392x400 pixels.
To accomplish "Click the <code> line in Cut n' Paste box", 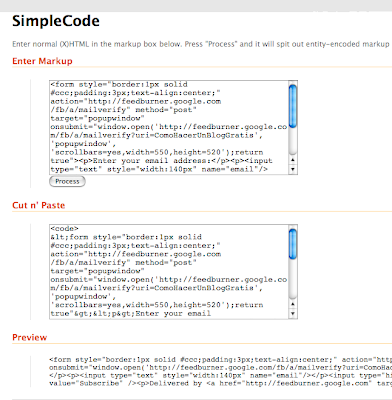I will tap(64, 229).
